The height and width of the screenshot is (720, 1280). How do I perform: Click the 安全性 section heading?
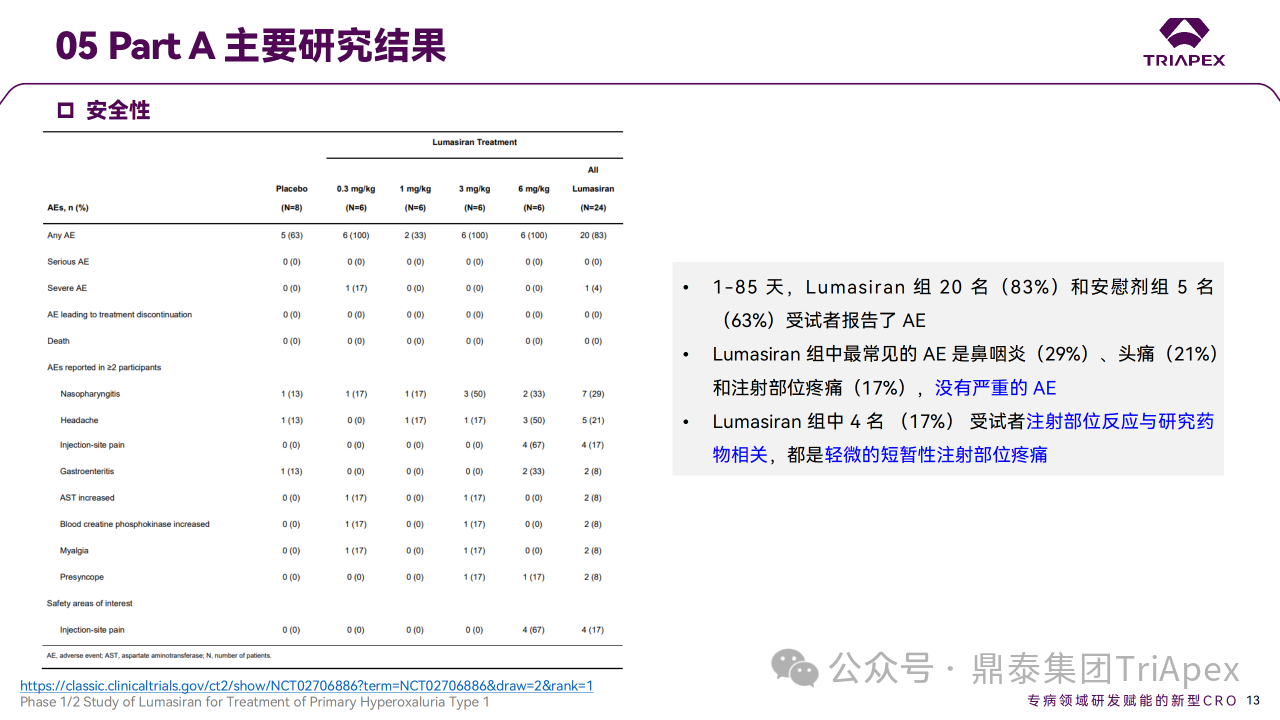coord(118,111)
